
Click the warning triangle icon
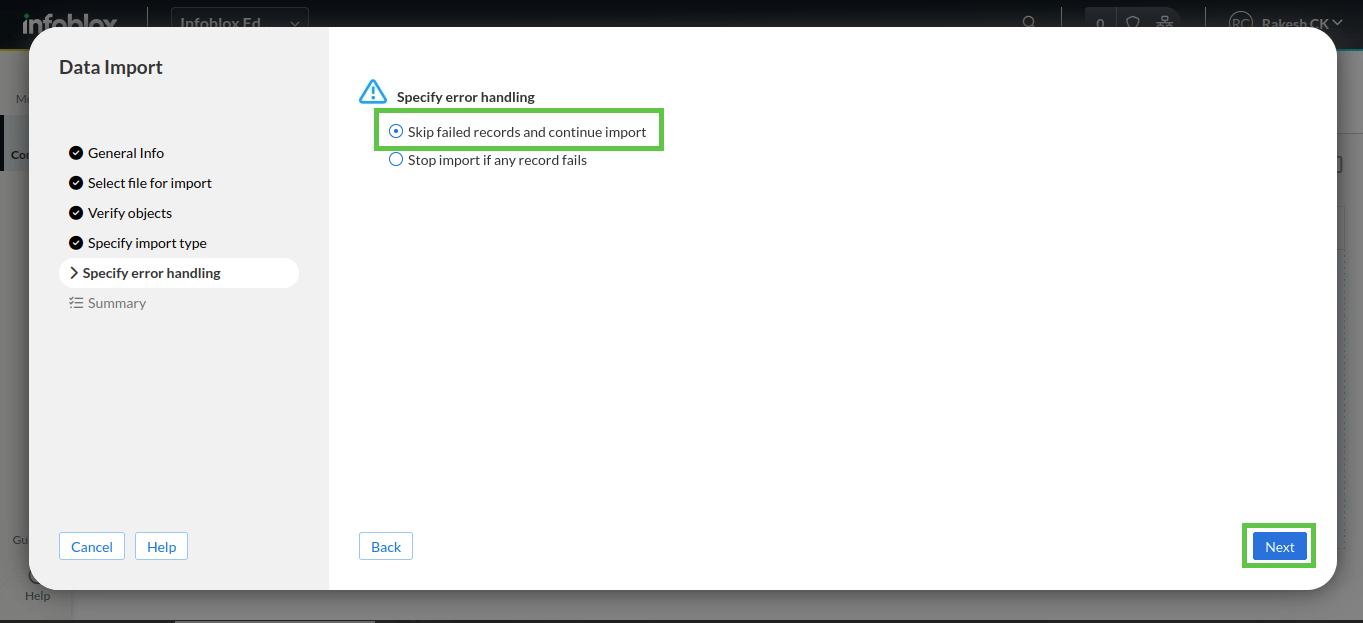(372, 93)
